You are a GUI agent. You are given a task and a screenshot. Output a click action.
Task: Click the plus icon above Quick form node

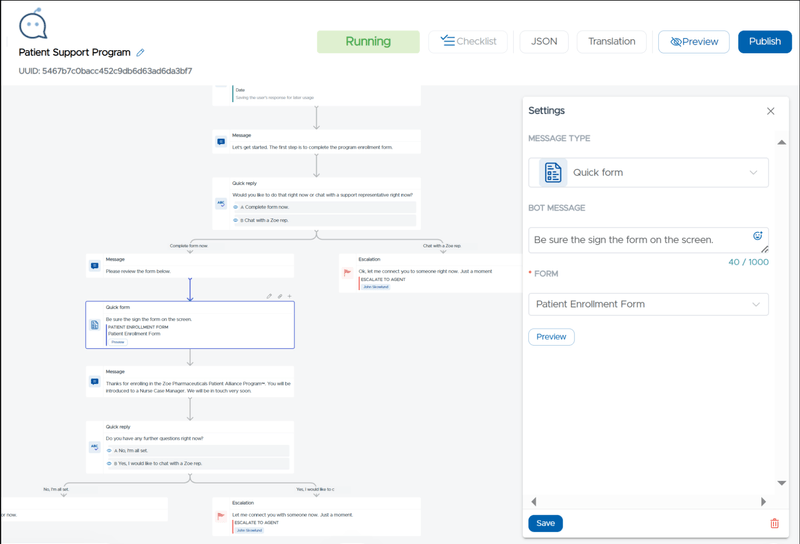pos(289,296)
